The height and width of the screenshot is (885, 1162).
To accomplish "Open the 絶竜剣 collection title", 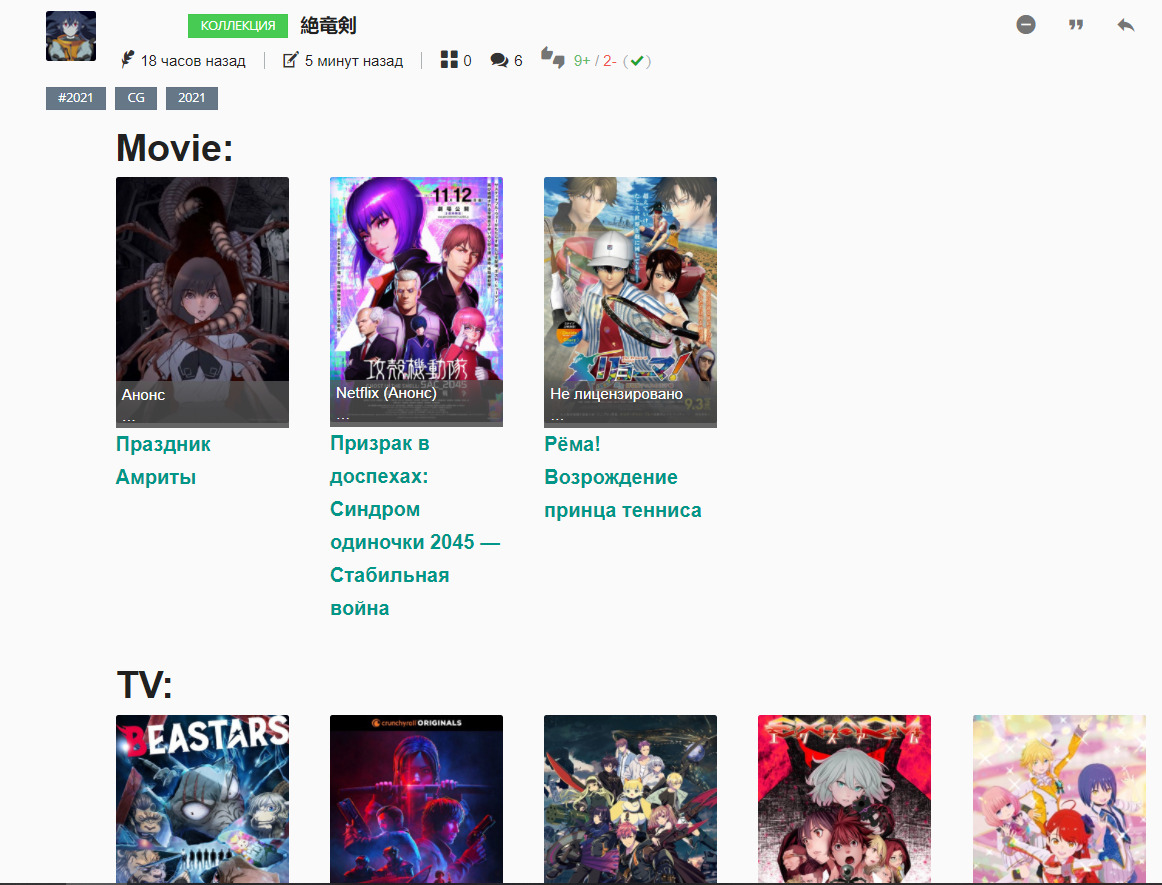I will 328,26.
